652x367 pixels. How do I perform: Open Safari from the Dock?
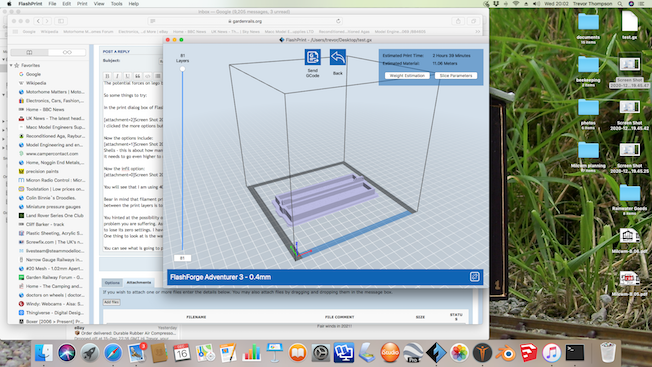(x=113, y=353)
